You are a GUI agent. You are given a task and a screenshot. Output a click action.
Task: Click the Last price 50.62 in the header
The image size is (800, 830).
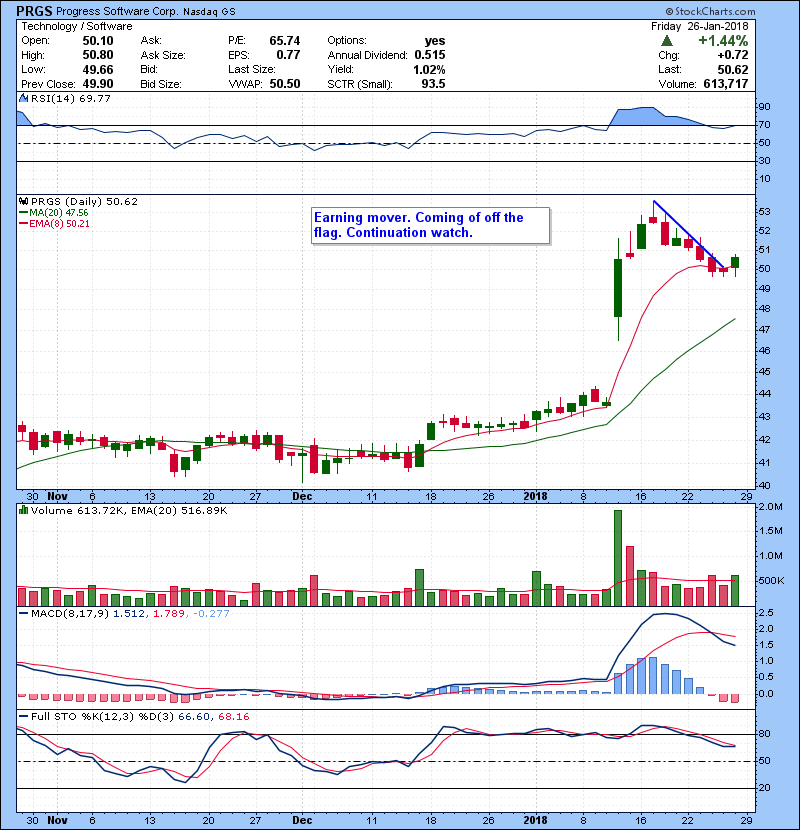click(x=733, y=69)
